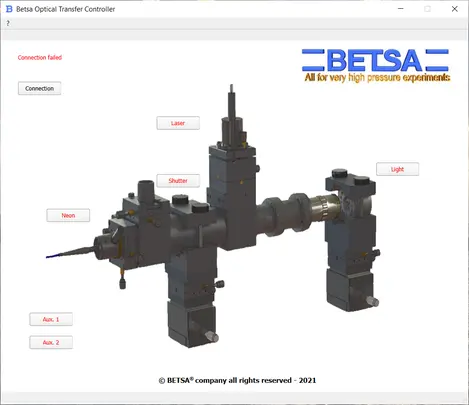Minimize the Betsa controller window
This screenshot has width=469, height=405.
(x=401, y=9)
